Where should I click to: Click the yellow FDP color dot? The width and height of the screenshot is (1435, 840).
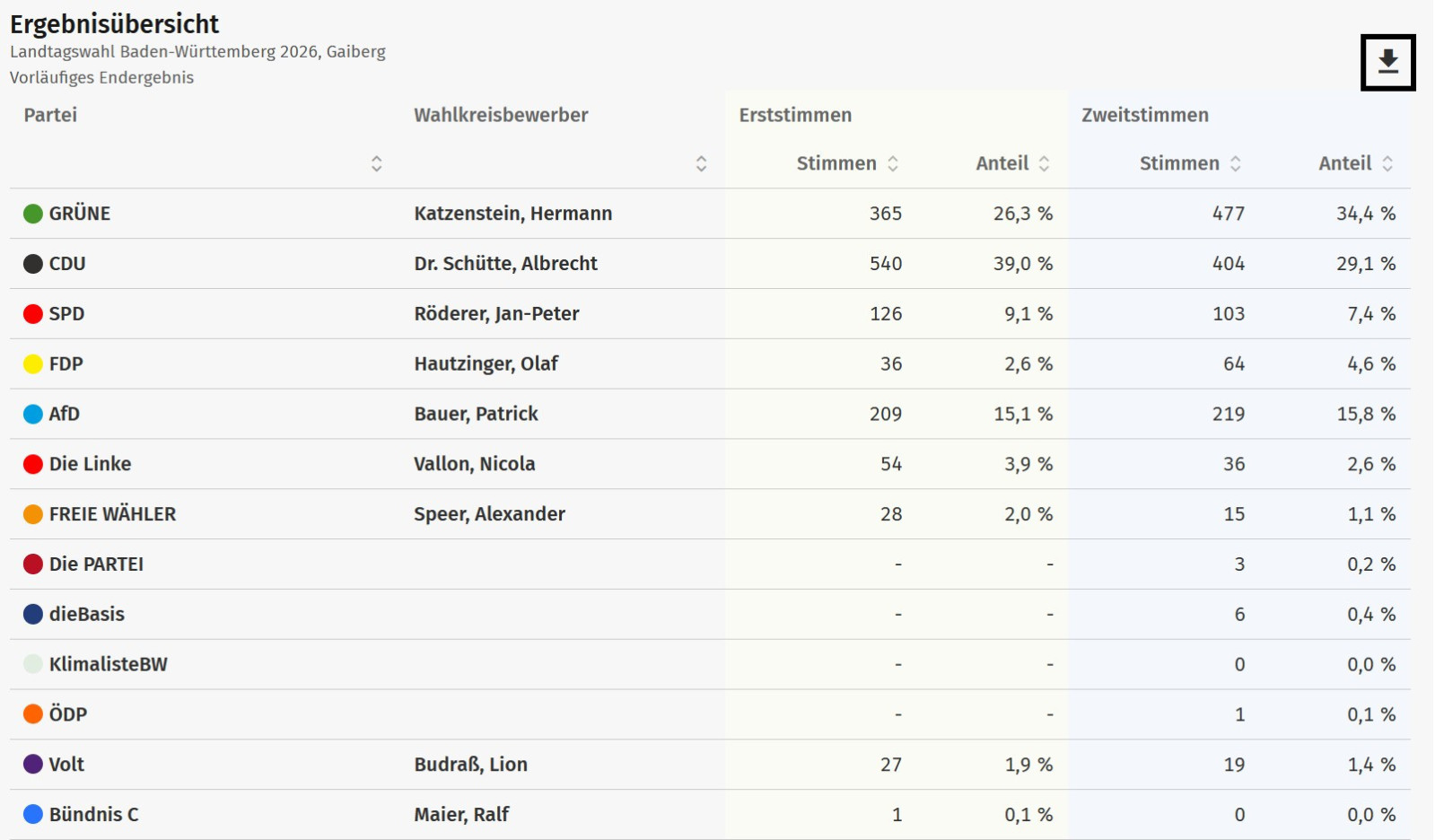[x=33, y=364]
